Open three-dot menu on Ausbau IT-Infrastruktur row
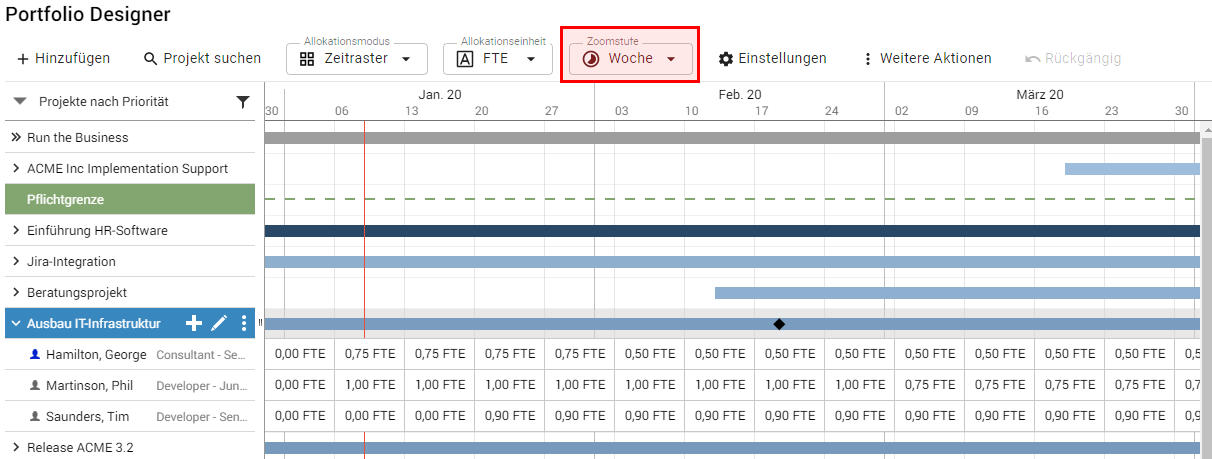The height and width of the screenshot is (459, 1212). click(x=243, y=323)
